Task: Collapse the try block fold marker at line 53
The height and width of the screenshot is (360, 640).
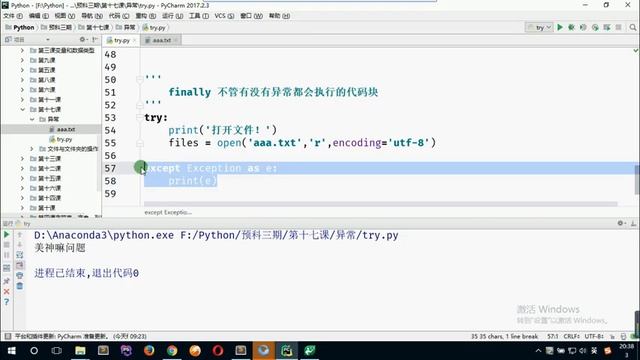Action: (140, 118)
